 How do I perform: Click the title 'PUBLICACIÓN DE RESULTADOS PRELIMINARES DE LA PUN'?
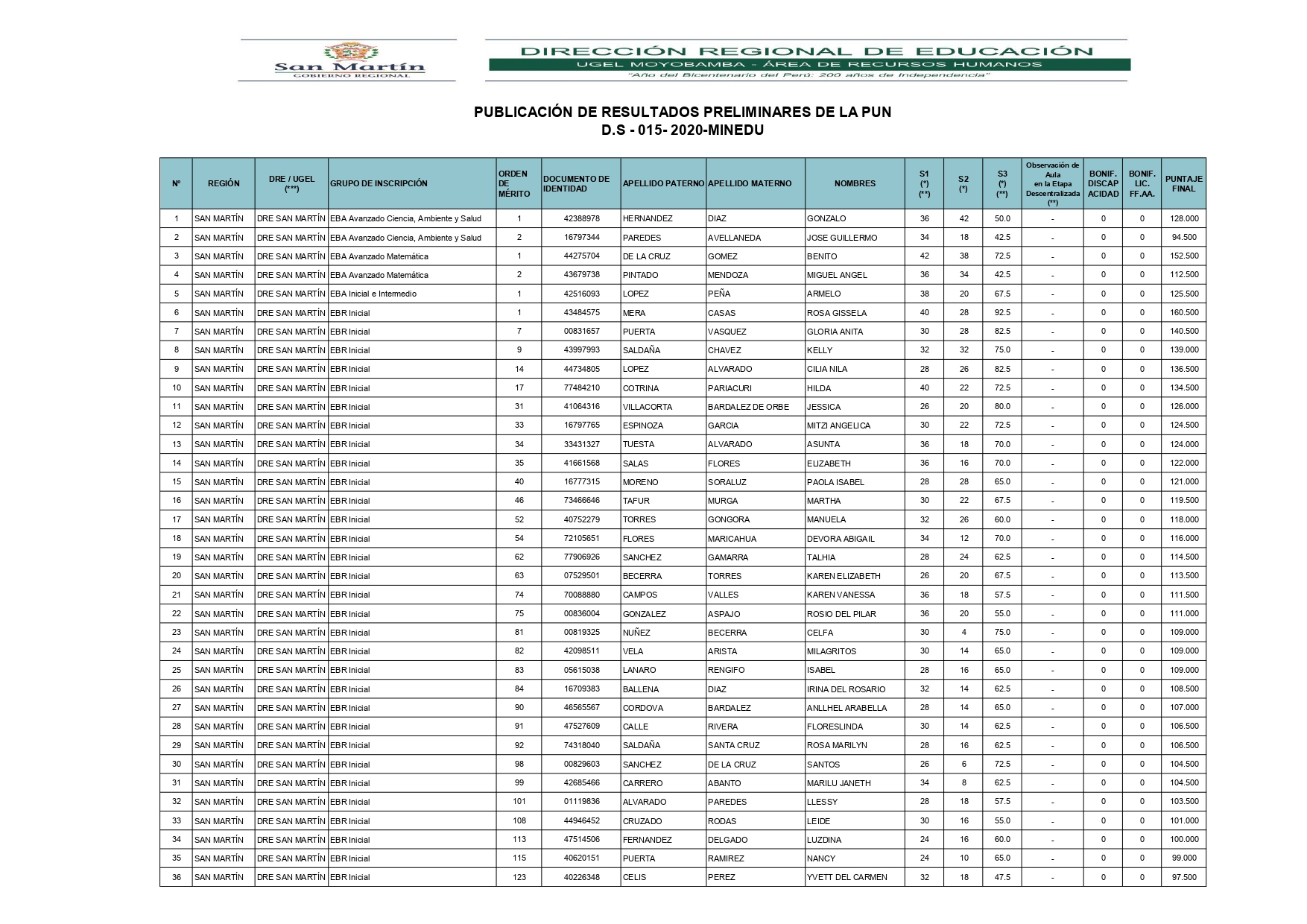click(683, 112)
